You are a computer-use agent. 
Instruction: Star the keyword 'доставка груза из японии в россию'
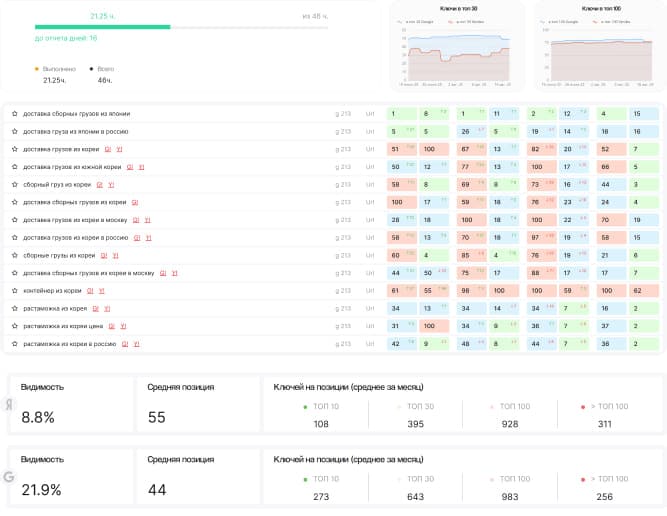(x=14, y=131)
